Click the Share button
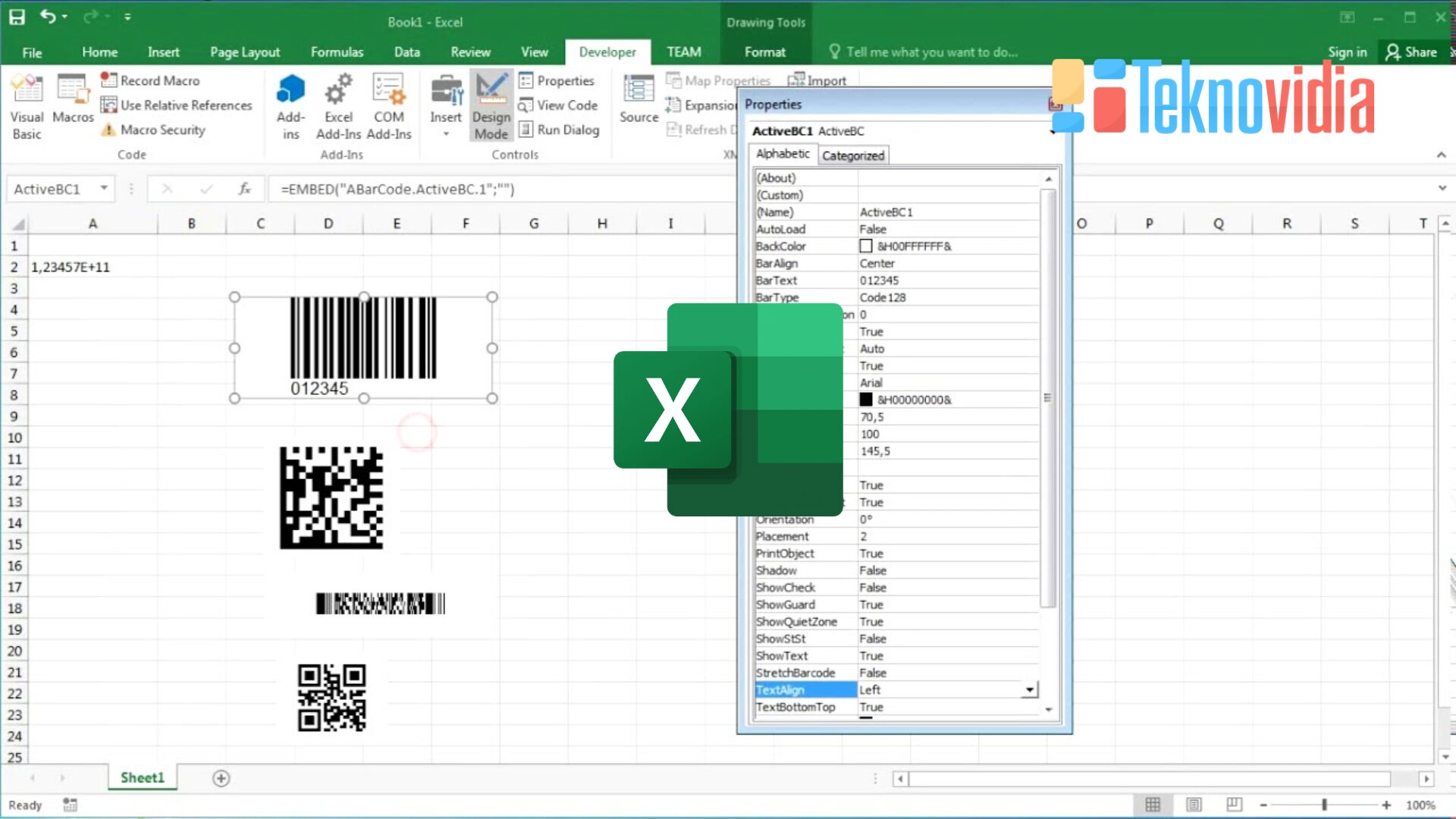The height and width of the screenshot is (819, 1456). tap(1414, 52)
